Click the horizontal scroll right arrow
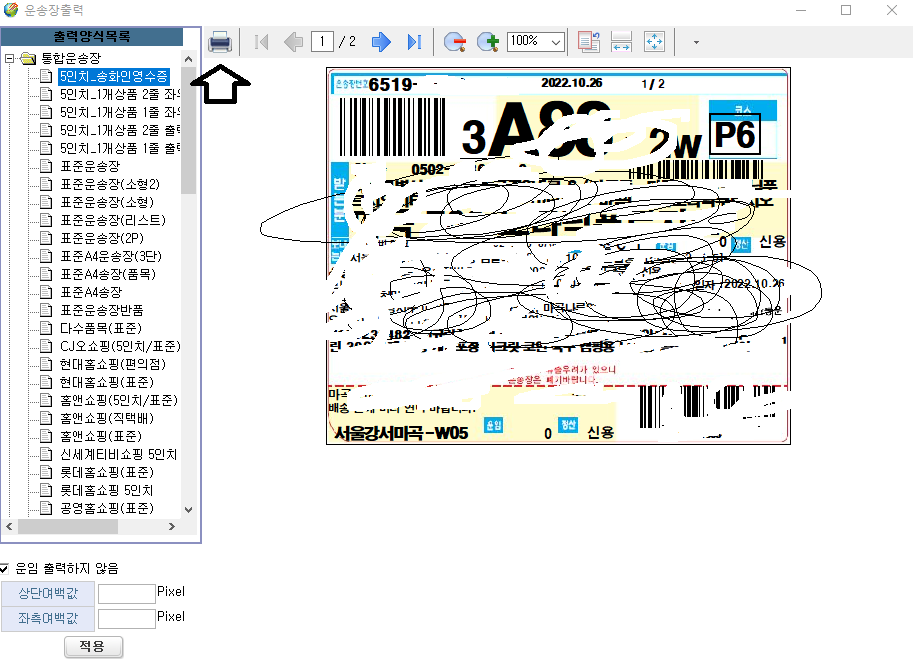Image resolution: width=913 pixels, height=661 pixels. click(172, 526)
